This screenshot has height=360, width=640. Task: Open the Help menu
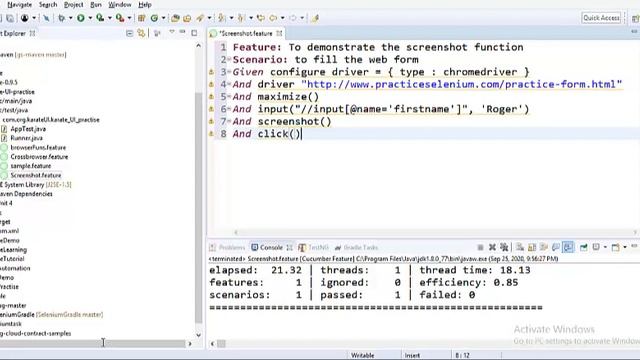click(x=145, y=5)
